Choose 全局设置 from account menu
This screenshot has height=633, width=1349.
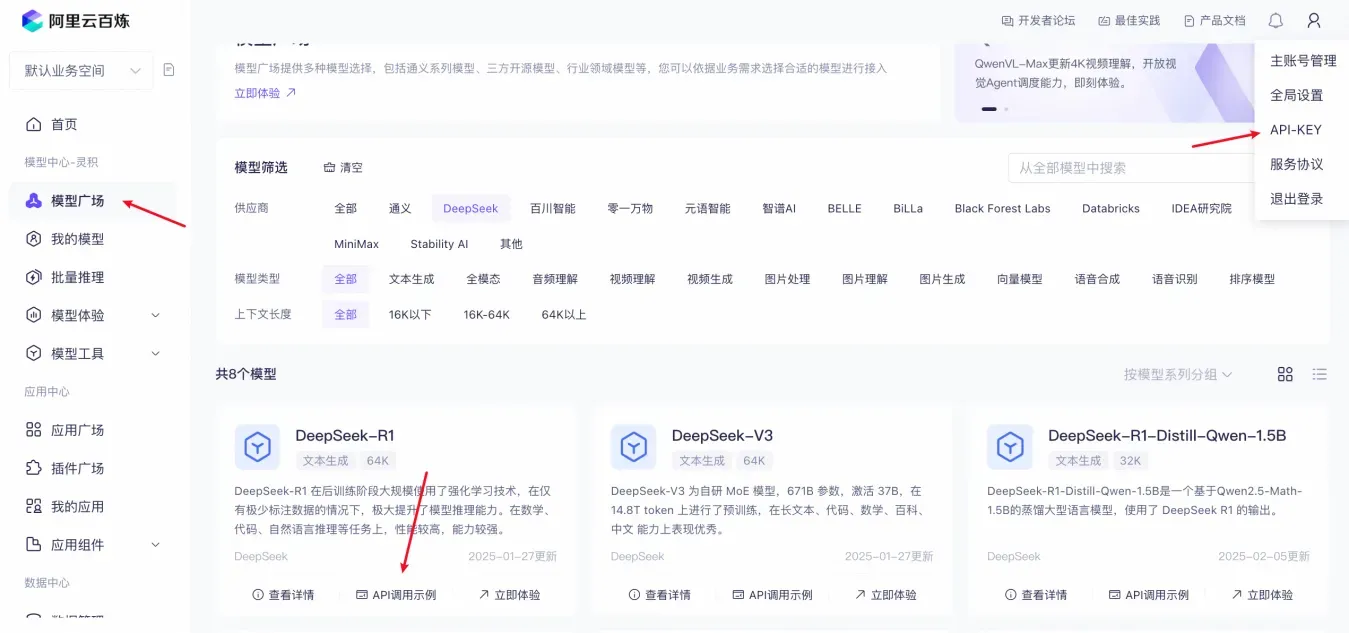pos(1296,96)
